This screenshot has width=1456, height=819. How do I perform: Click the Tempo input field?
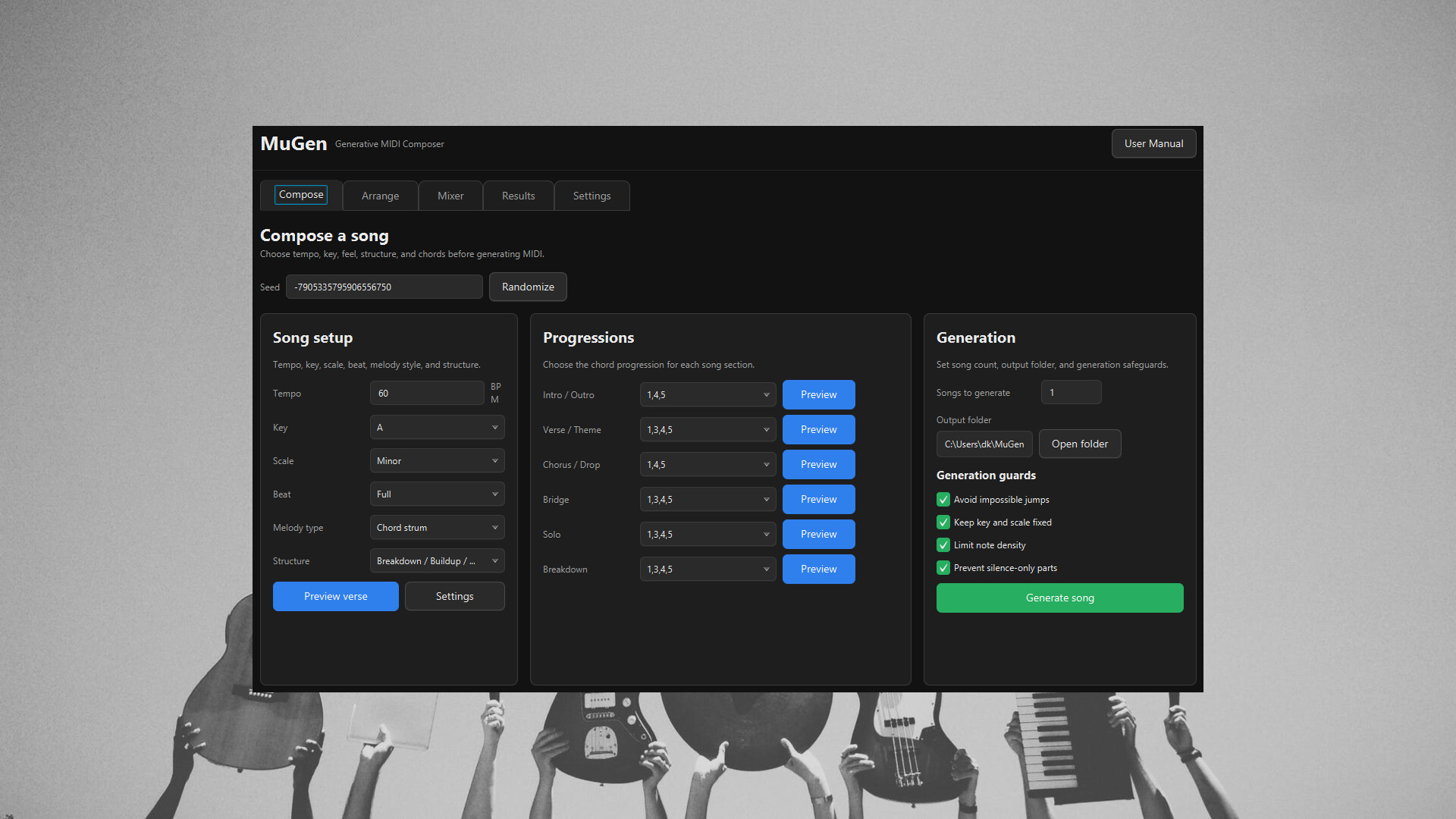(x=427, y=394)
